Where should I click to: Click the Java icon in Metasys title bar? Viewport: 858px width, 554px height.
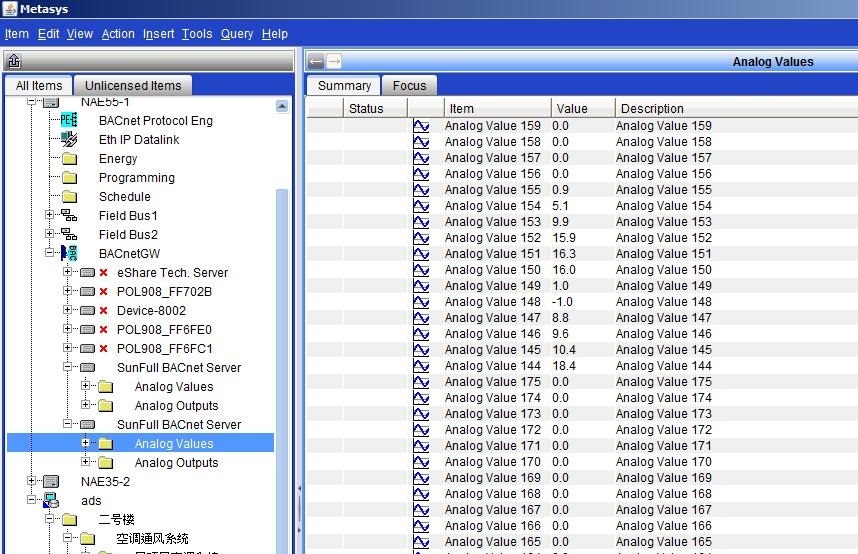[x=10, y=9]
